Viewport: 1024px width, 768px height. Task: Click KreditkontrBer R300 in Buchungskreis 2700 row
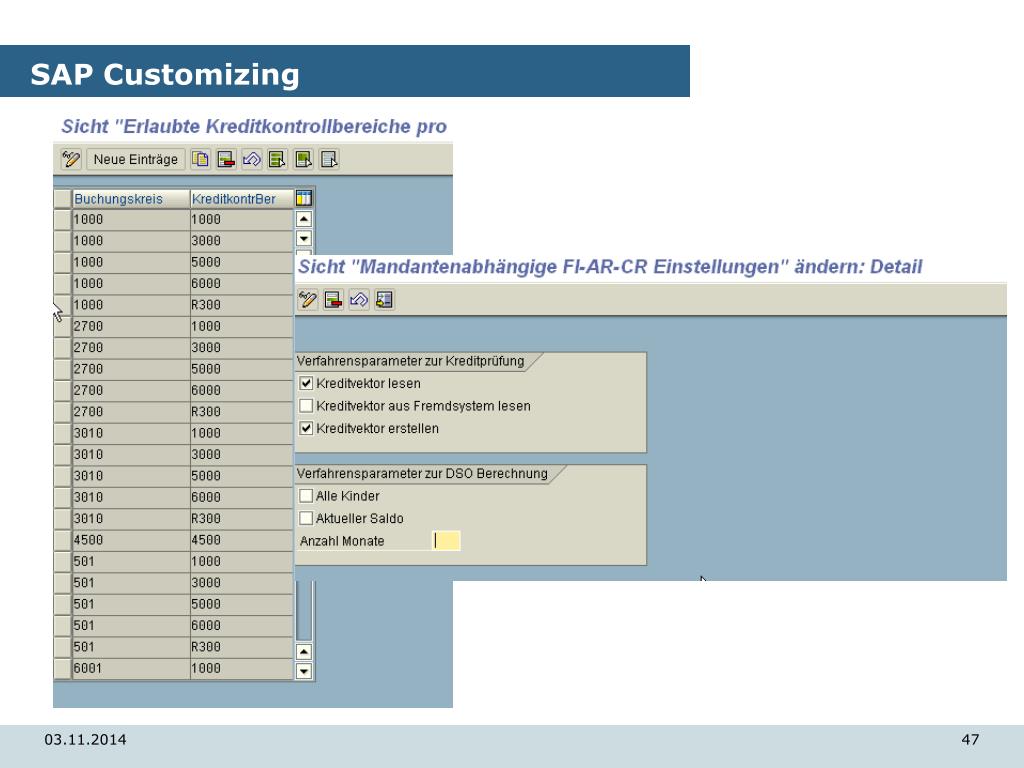tap(242, 412)
